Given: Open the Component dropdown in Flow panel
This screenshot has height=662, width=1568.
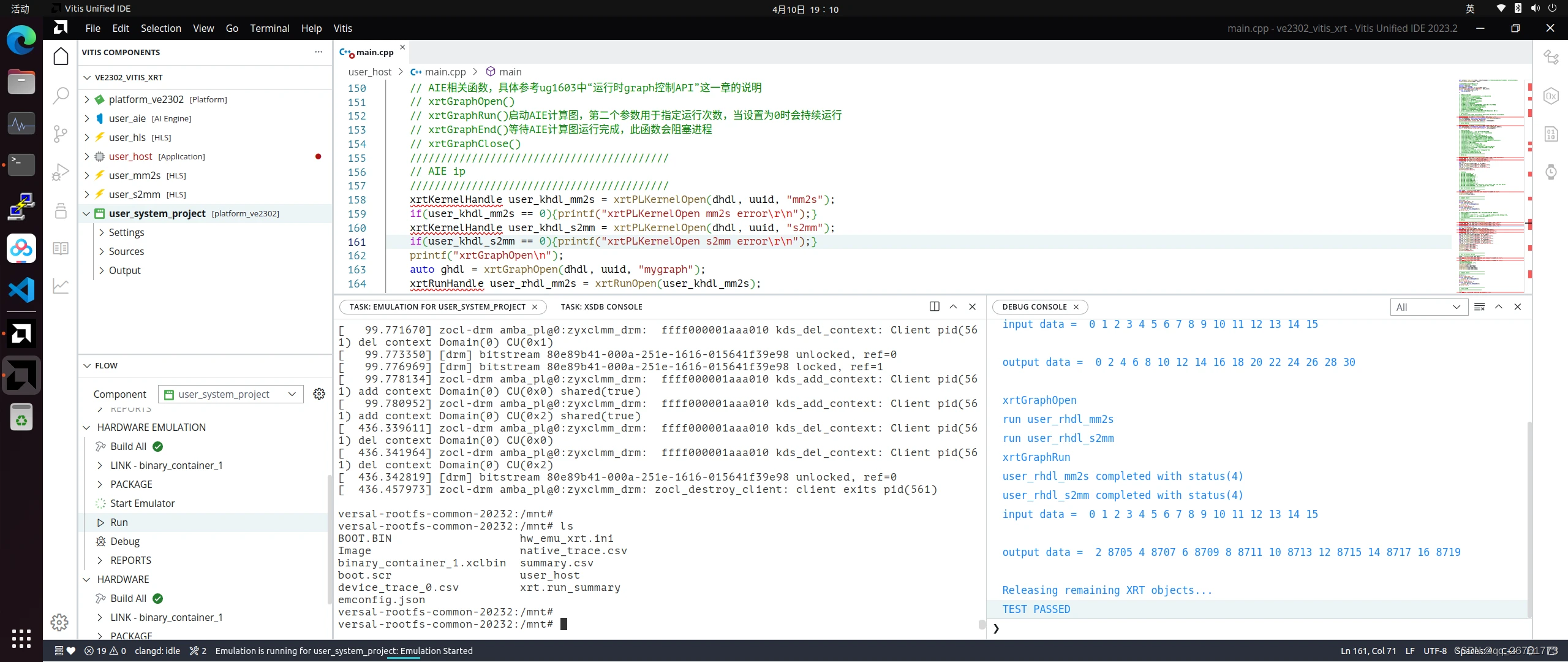Looking at the screenshot, I should tap(230, 394).
